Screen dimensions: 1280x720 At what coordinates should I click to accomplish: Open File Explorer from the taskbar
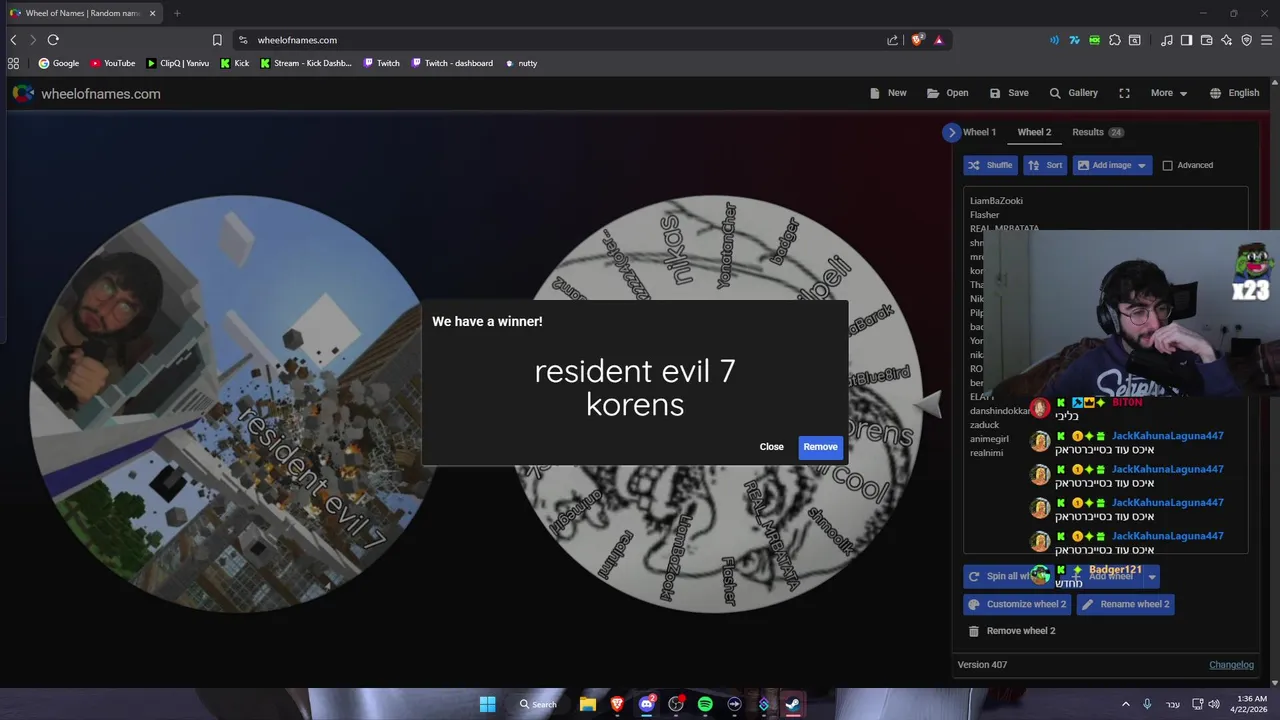click(588, 704)
